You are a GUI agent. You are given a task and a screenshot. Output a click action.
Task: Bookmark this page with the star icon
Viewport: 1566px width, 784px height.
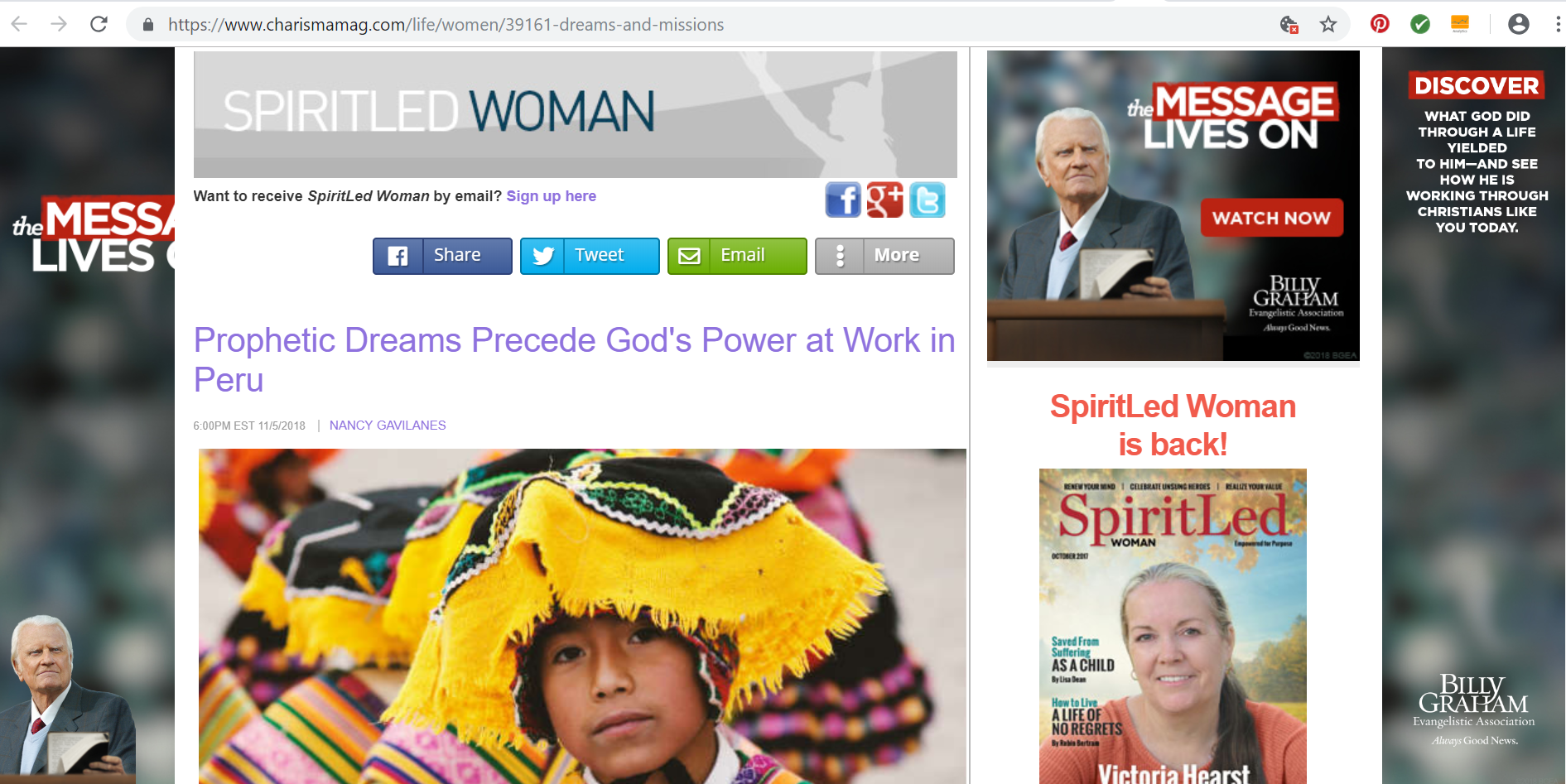[x=1328, y=24]
